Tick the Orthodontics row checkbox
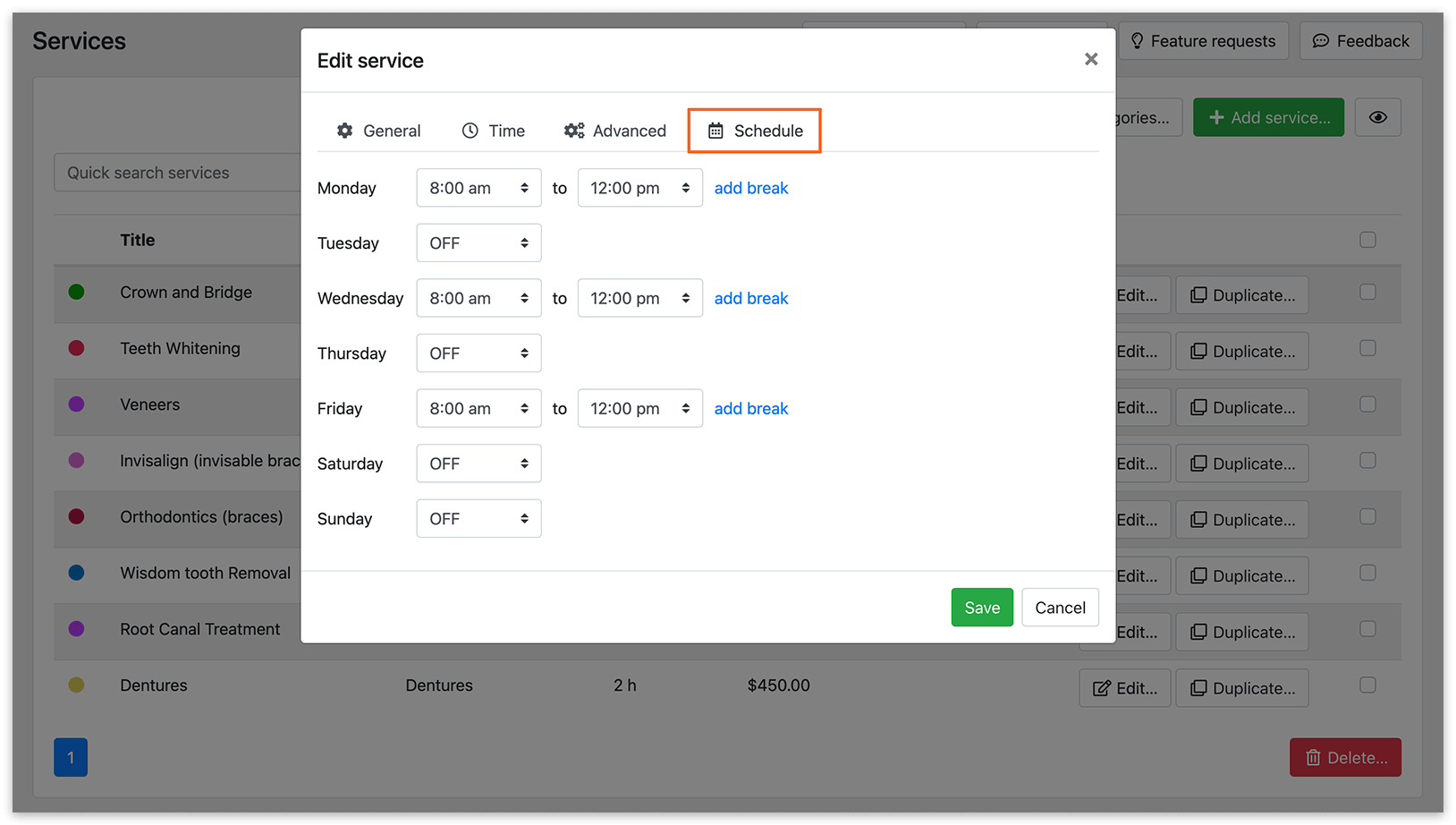This screenshot has width=1456, height=825. (x=1367, y=516)
